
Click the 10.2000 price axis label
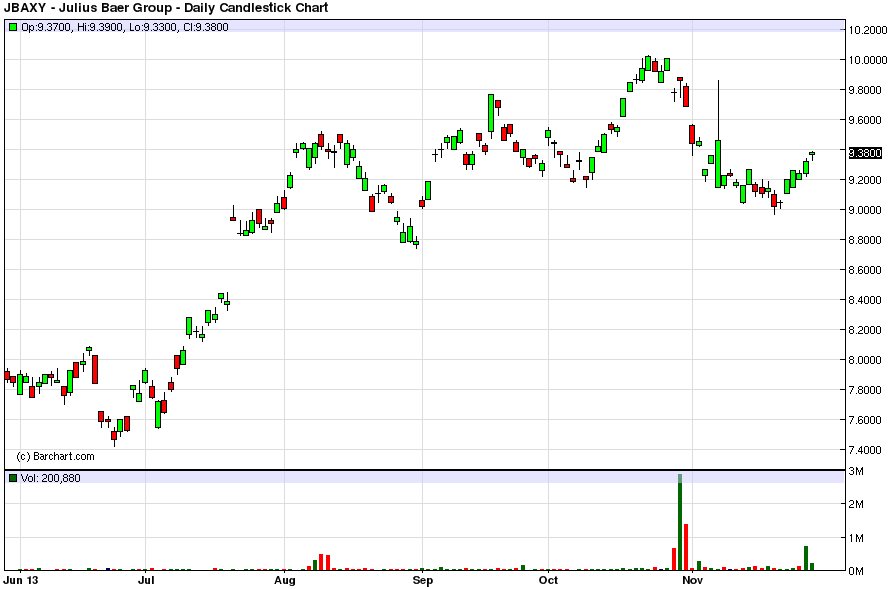click(x=868, y=30)
